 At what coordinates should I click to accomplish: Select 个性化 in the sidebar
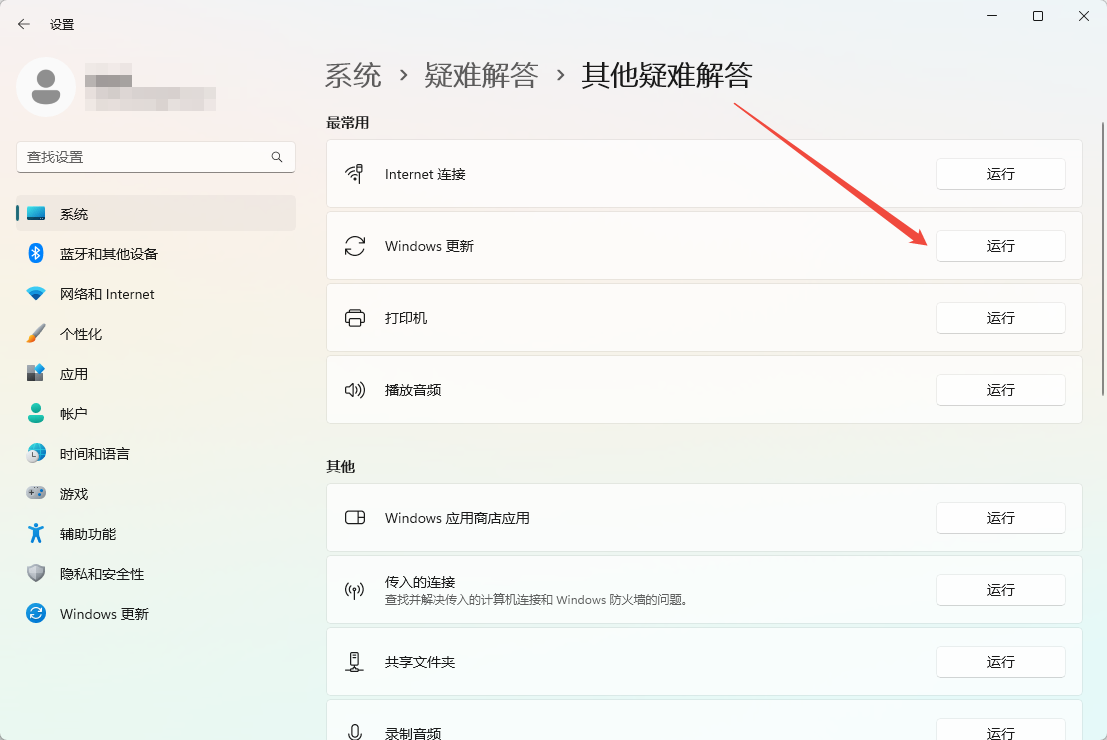click(156, 333)
